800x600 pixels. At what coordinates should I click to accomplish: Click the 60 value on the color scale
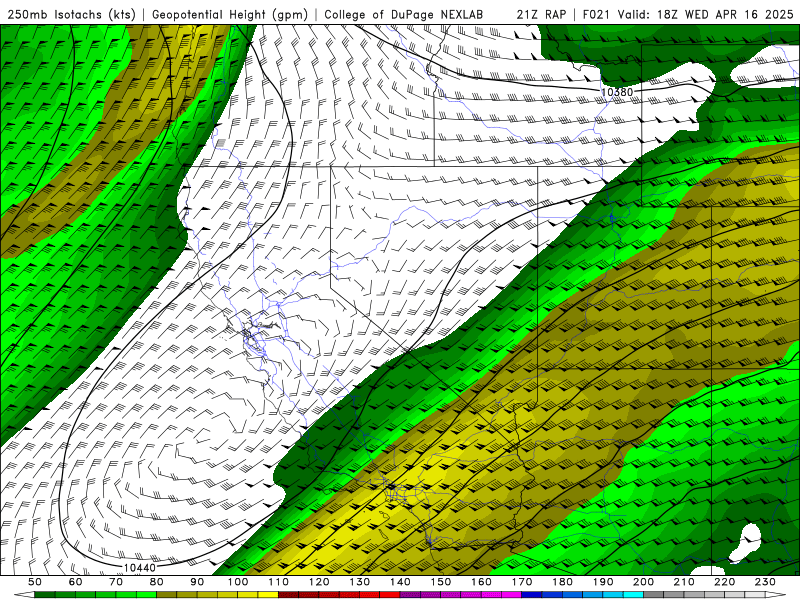(x=76, y=582)
